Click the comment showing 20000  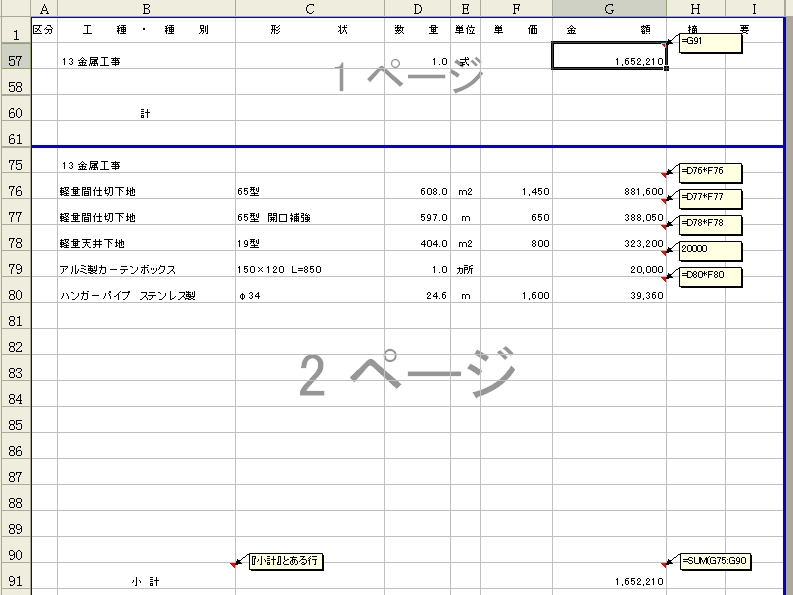pyautogui.click(x=709, y=250)
